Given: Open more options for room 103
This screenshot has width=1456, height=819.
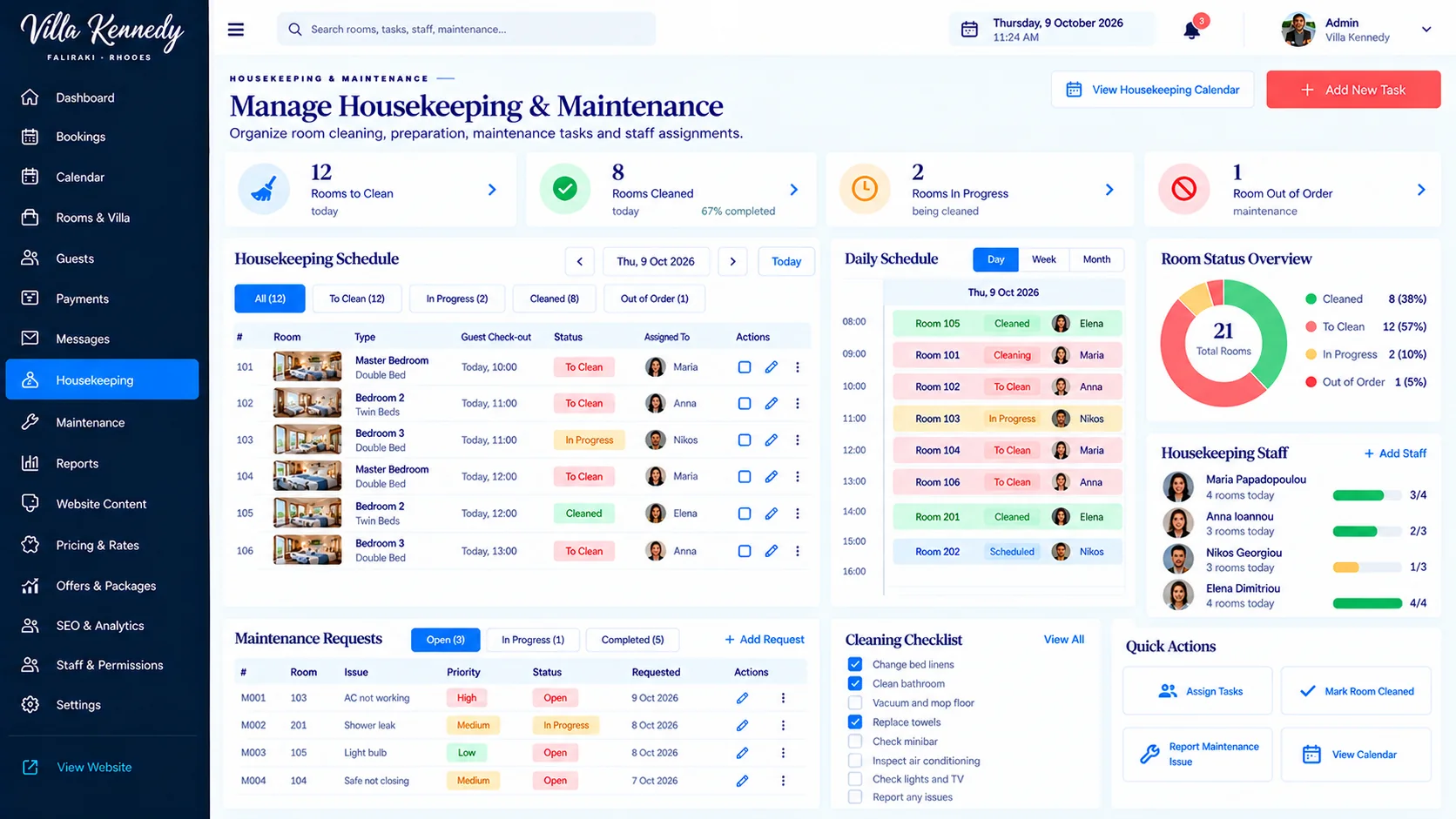Looking at the screenshot, I should pos(798,440).
